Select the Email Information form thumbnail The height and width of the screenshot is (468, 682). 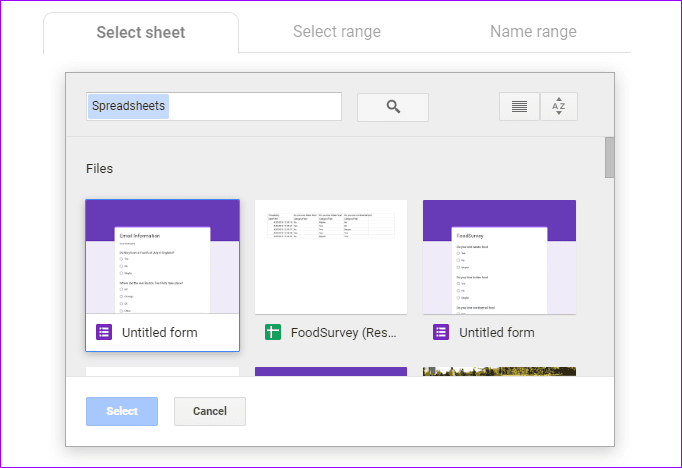[163, 257]
